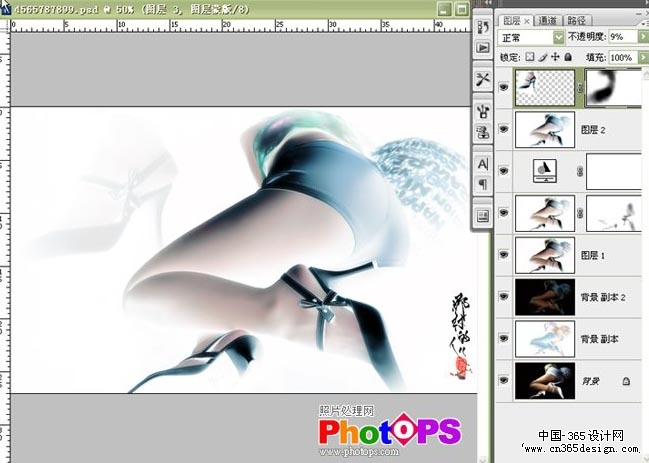This screenshot has width=649, height=463.
Task: Open the Actions panel play icon
Action: coord(483,48)
